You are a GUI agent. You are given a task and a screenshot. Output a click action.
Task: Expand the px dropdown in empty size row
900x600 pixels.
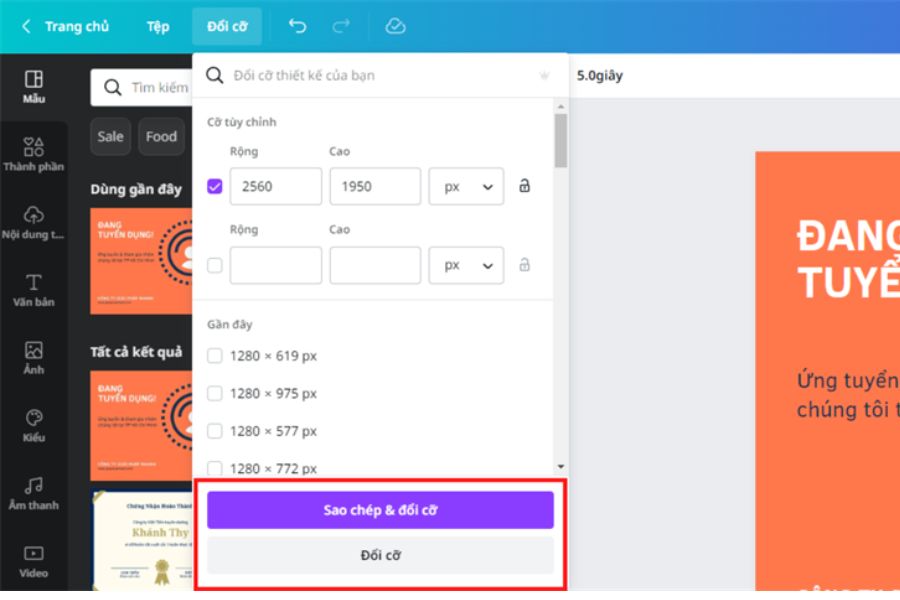point(466,265)
